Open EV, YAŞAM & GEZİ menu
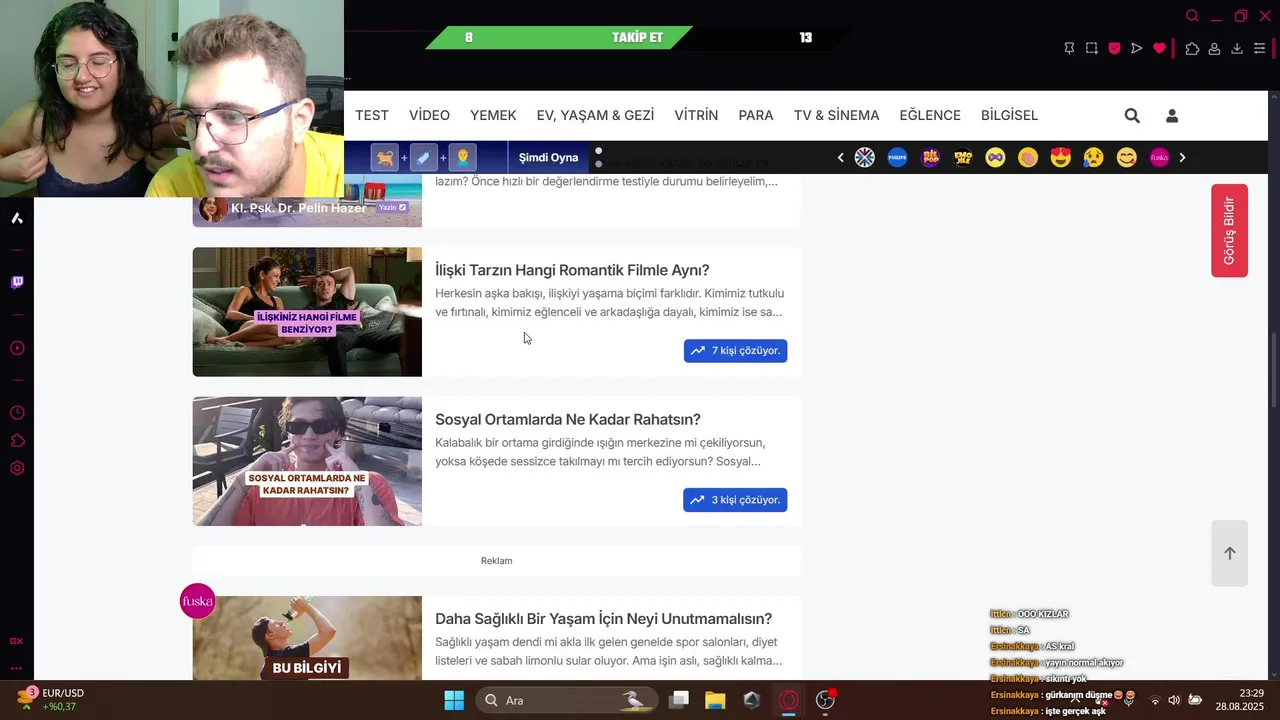This screenshot has width=1280, height=720. [595, 116]
